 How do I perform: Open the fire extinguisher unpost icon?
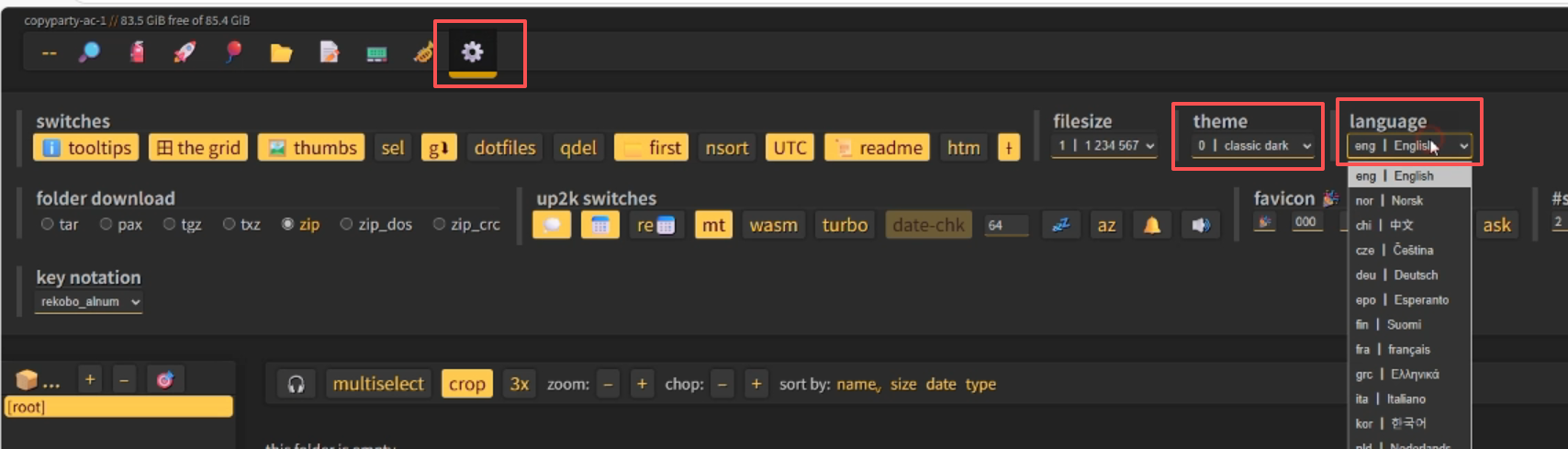click(137, 52)
